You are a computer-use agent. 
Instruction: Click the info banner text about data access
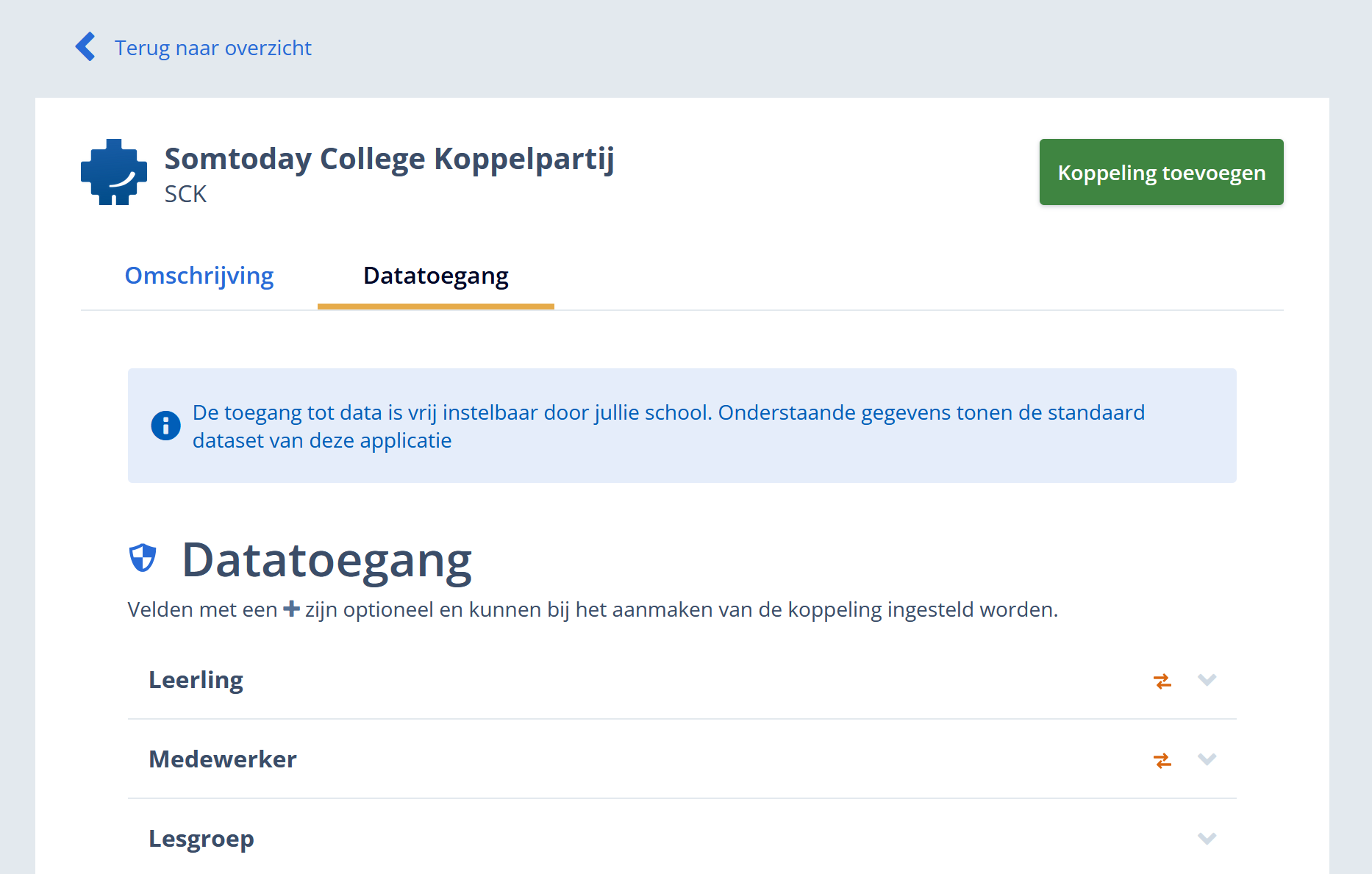(668, 426)
